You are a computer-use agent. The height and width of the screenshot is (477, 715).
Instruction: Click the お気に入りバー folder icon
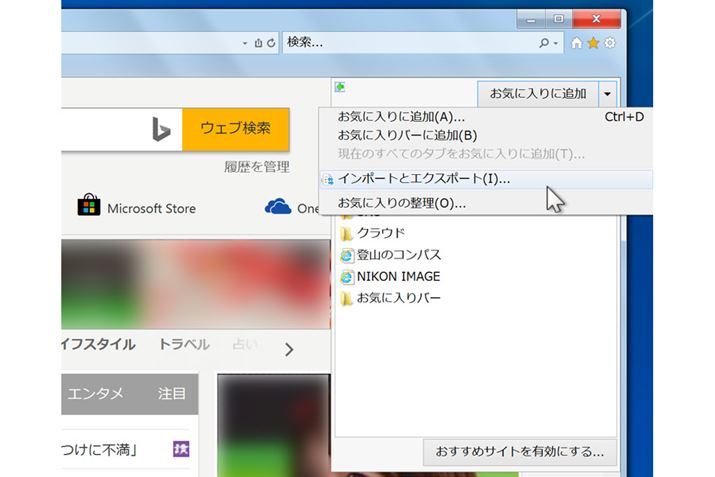346,299
